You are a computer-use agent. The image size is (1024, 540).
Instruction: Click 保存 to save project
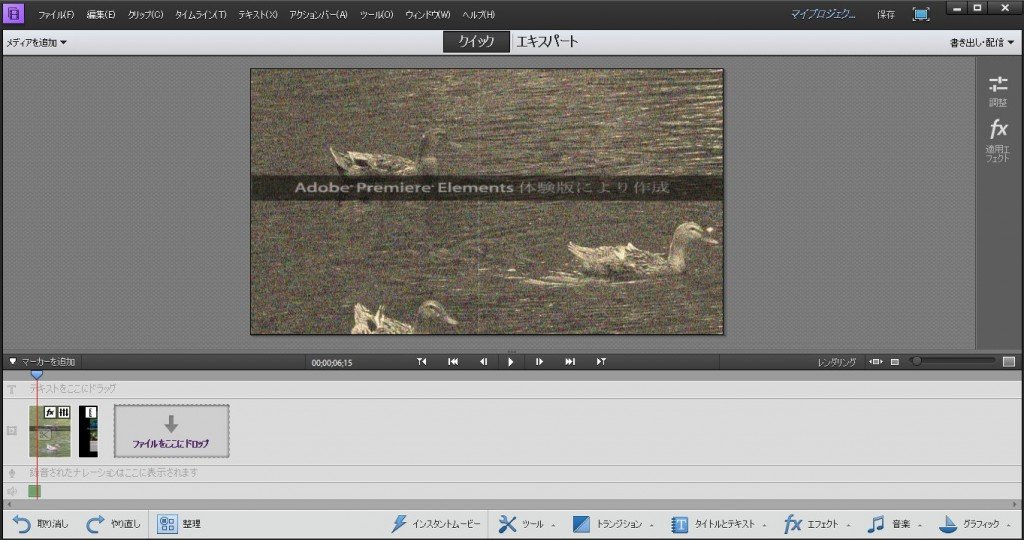click(886, 14)
